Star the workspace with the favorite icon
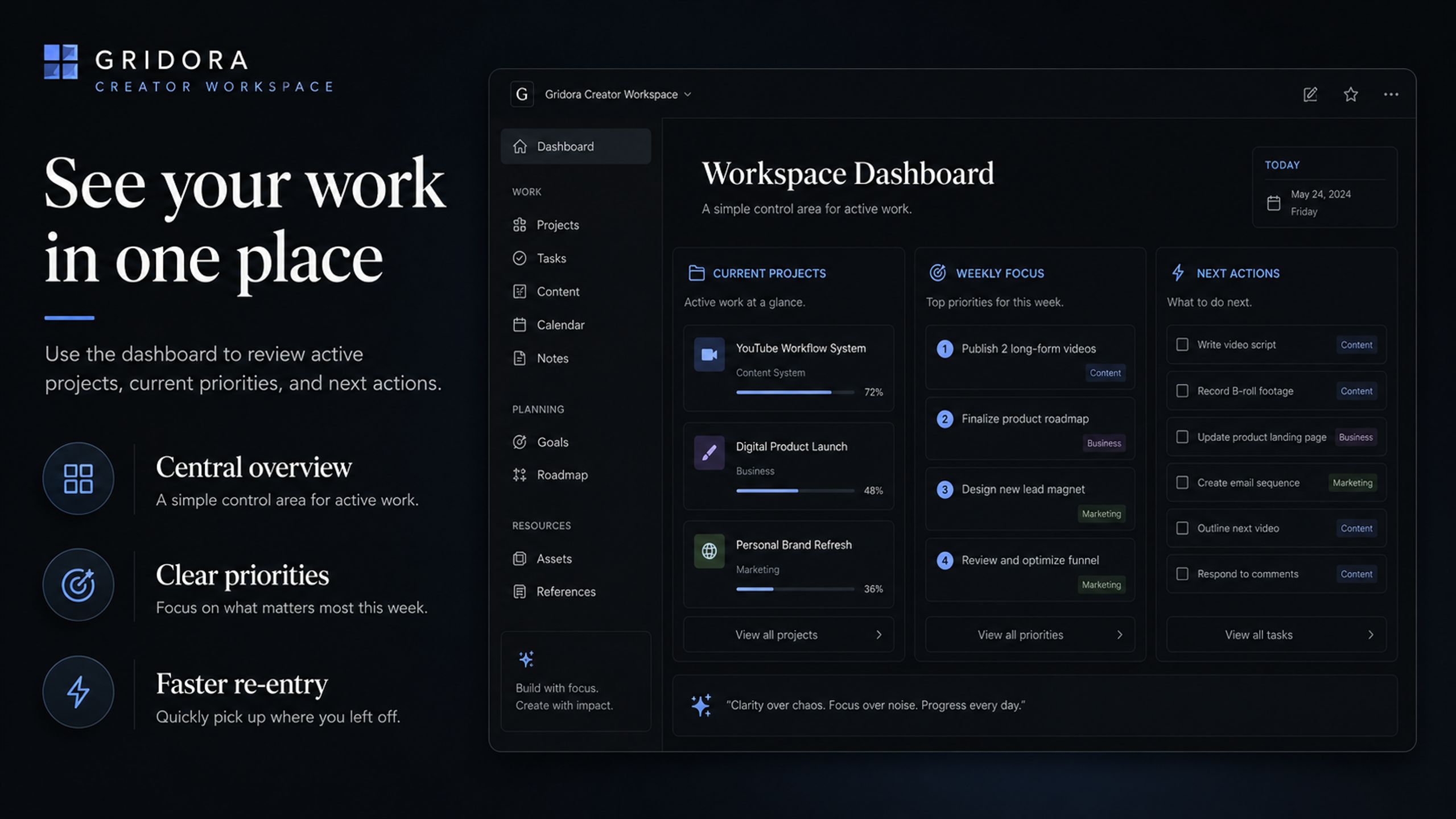This screenshot has width=1456, height=819. click(1351, 94)
